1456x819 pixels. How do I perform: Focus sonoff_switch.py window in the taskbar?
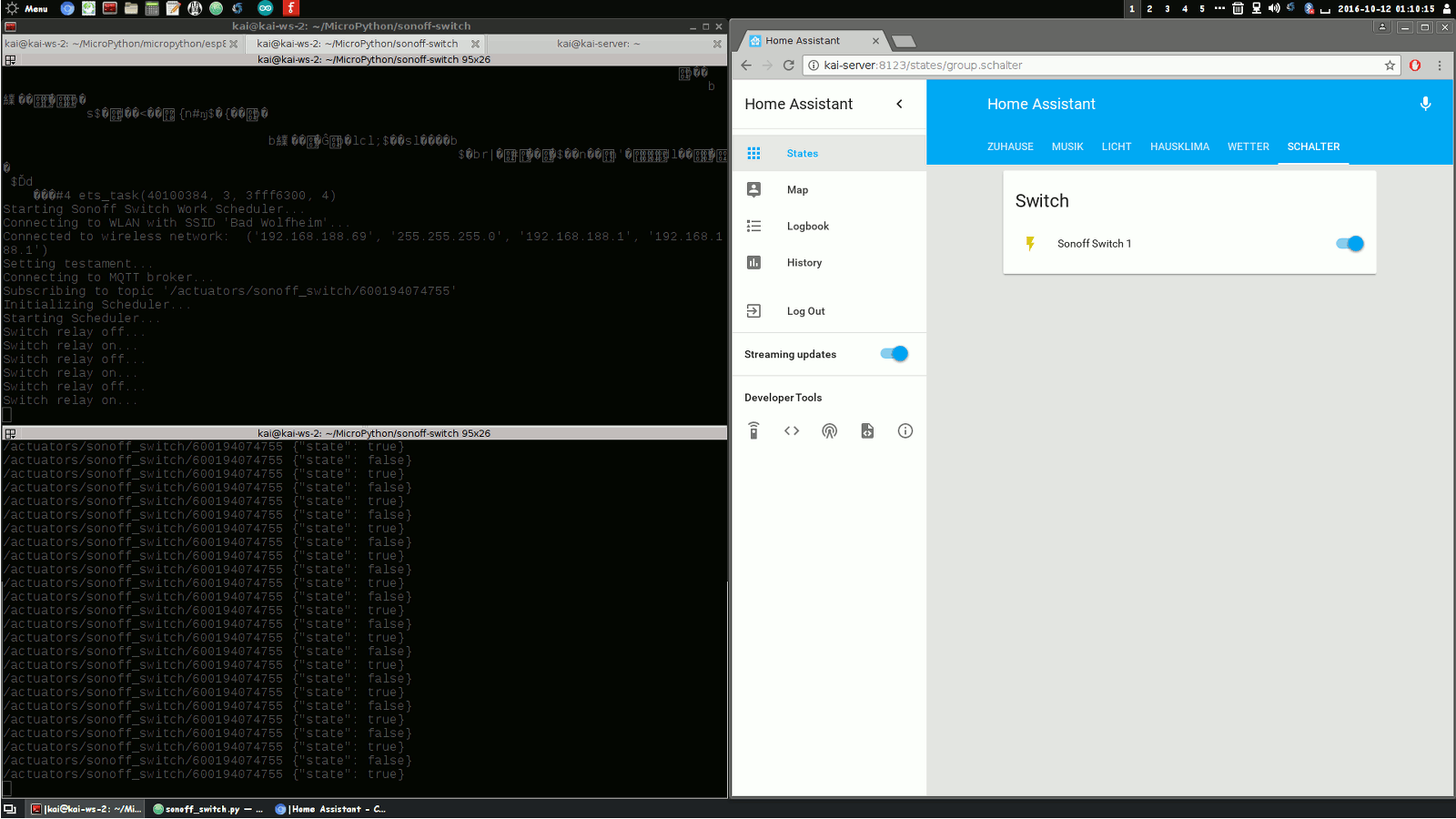pyautogui.click(x=208, y=809)
